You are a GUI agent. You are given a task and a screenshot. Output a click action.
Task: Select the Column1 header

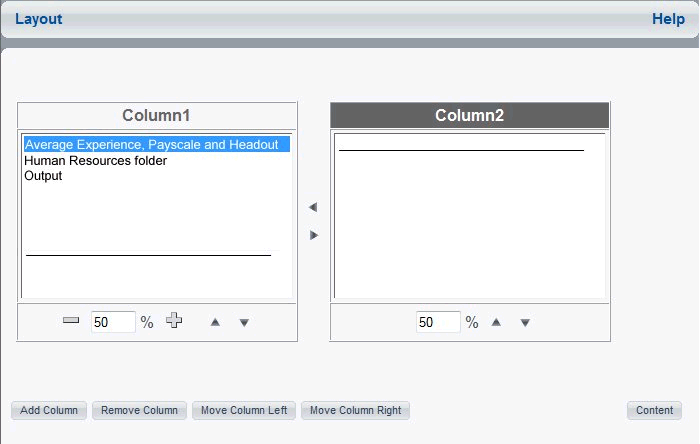tap(157, 115)
